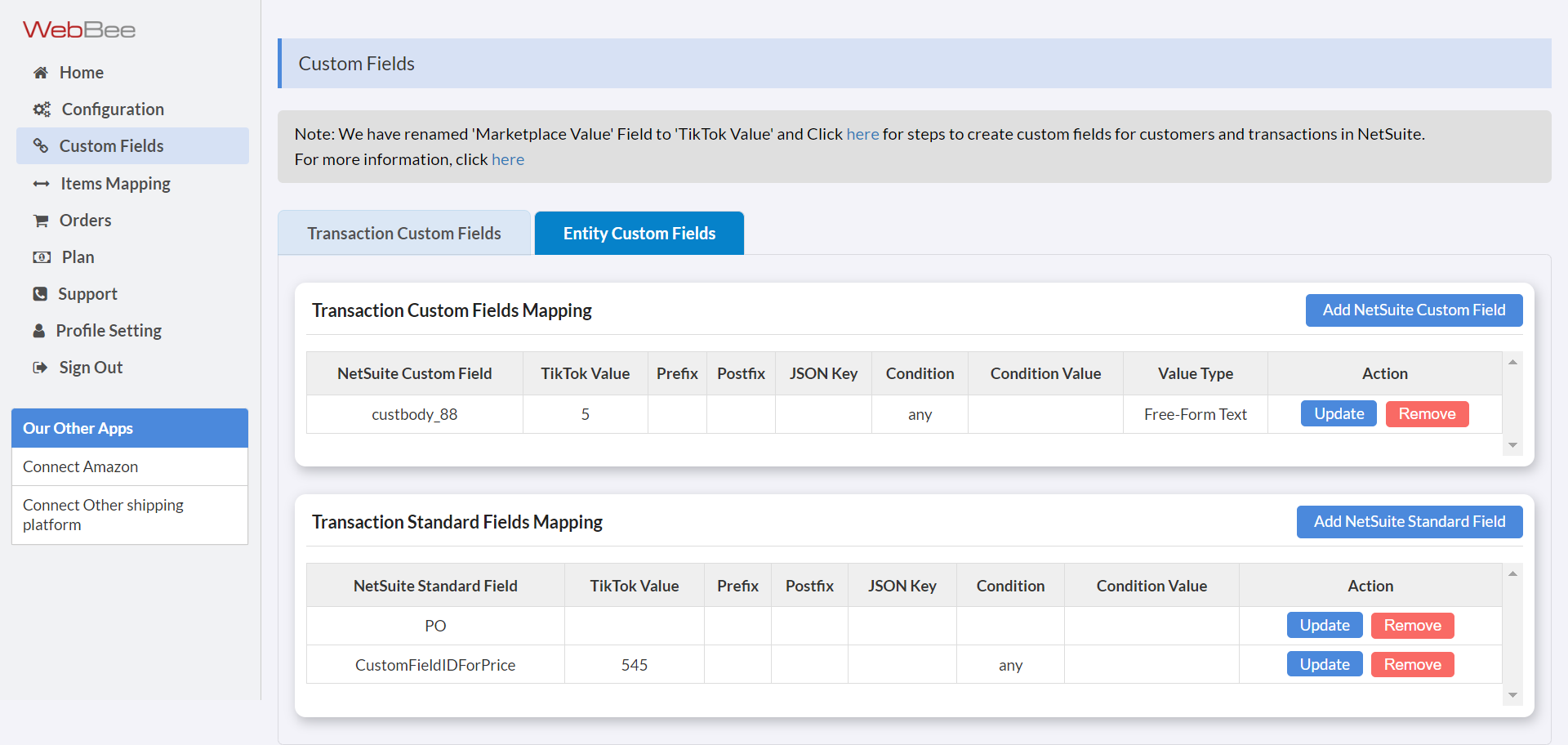
Task: Update the PO standard field mapping
Action: (1324, 625)
